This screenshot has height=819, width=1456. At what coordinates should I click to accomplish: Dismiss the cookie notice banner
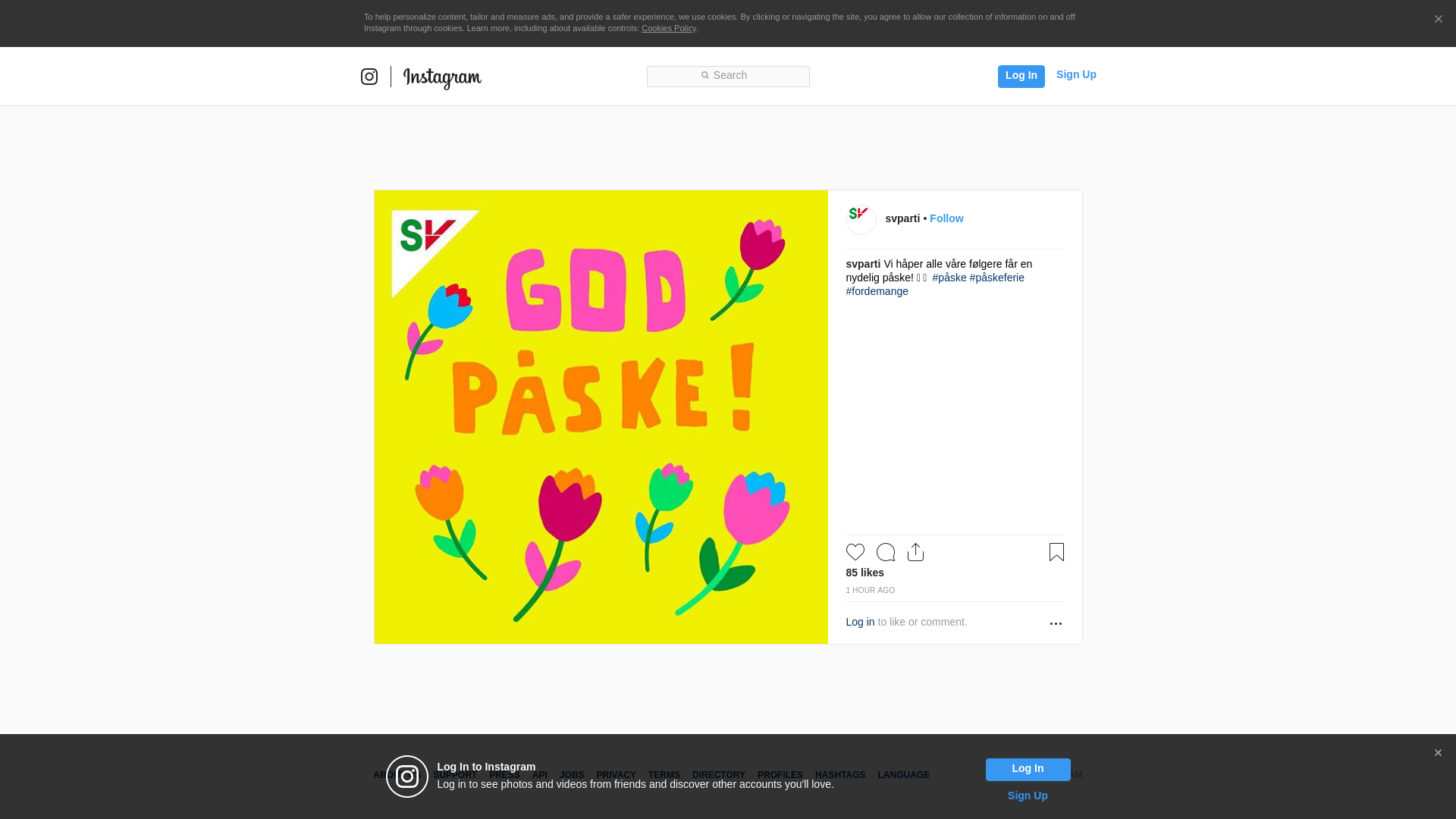pyautogui.click(x=1438, y=20)
